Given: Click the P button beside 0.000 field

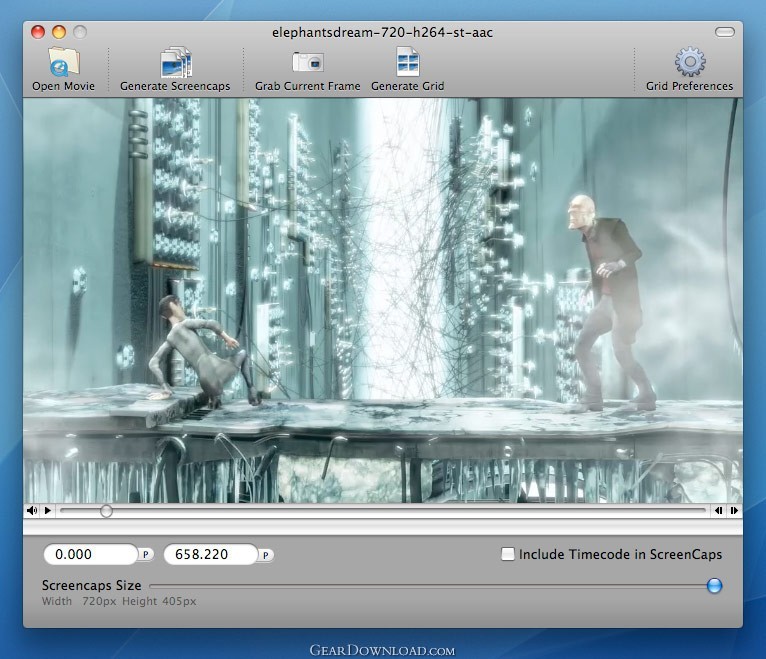Looking at the screenshot, I should click(146, 554).
